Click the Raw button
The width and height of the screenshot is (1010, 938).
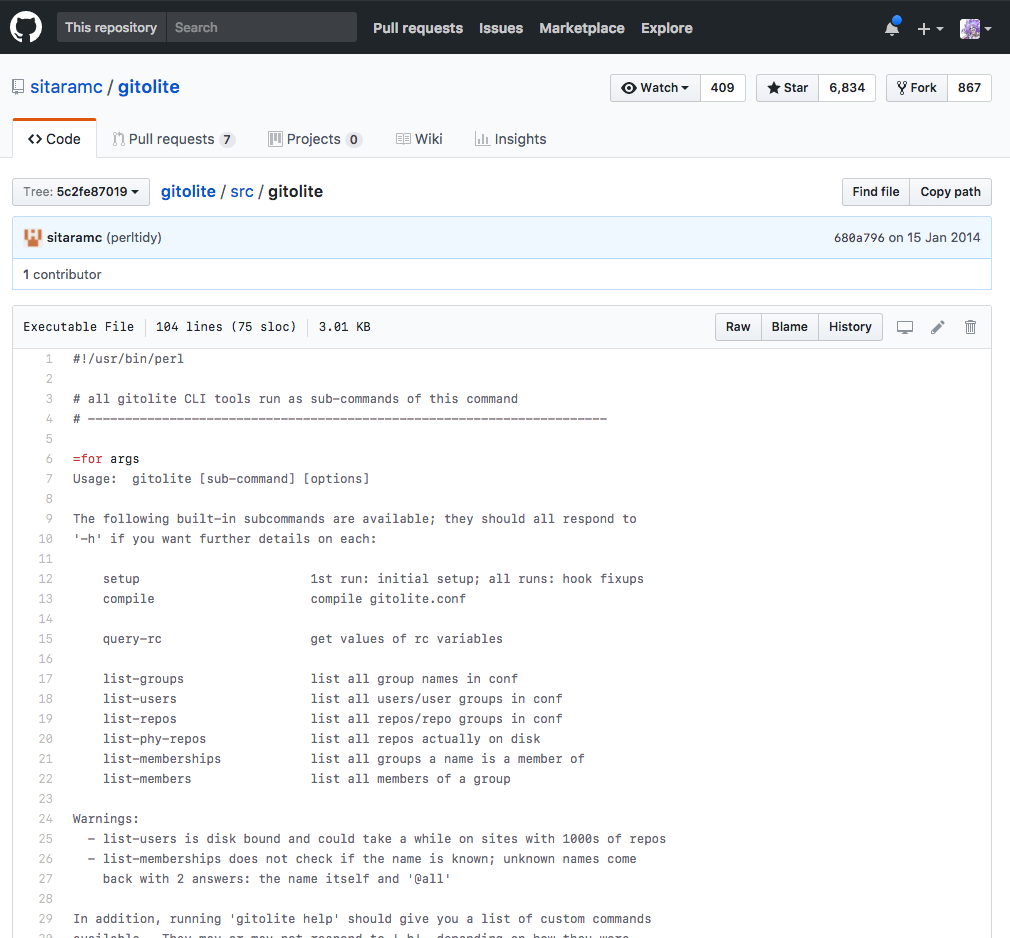(738, 327)
